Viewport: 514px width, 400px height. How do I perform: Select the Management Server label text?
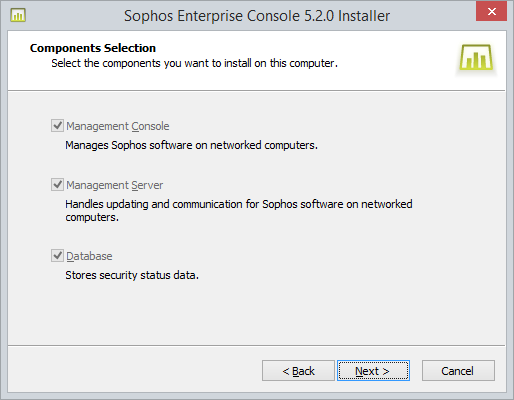[x=115, y=185]
